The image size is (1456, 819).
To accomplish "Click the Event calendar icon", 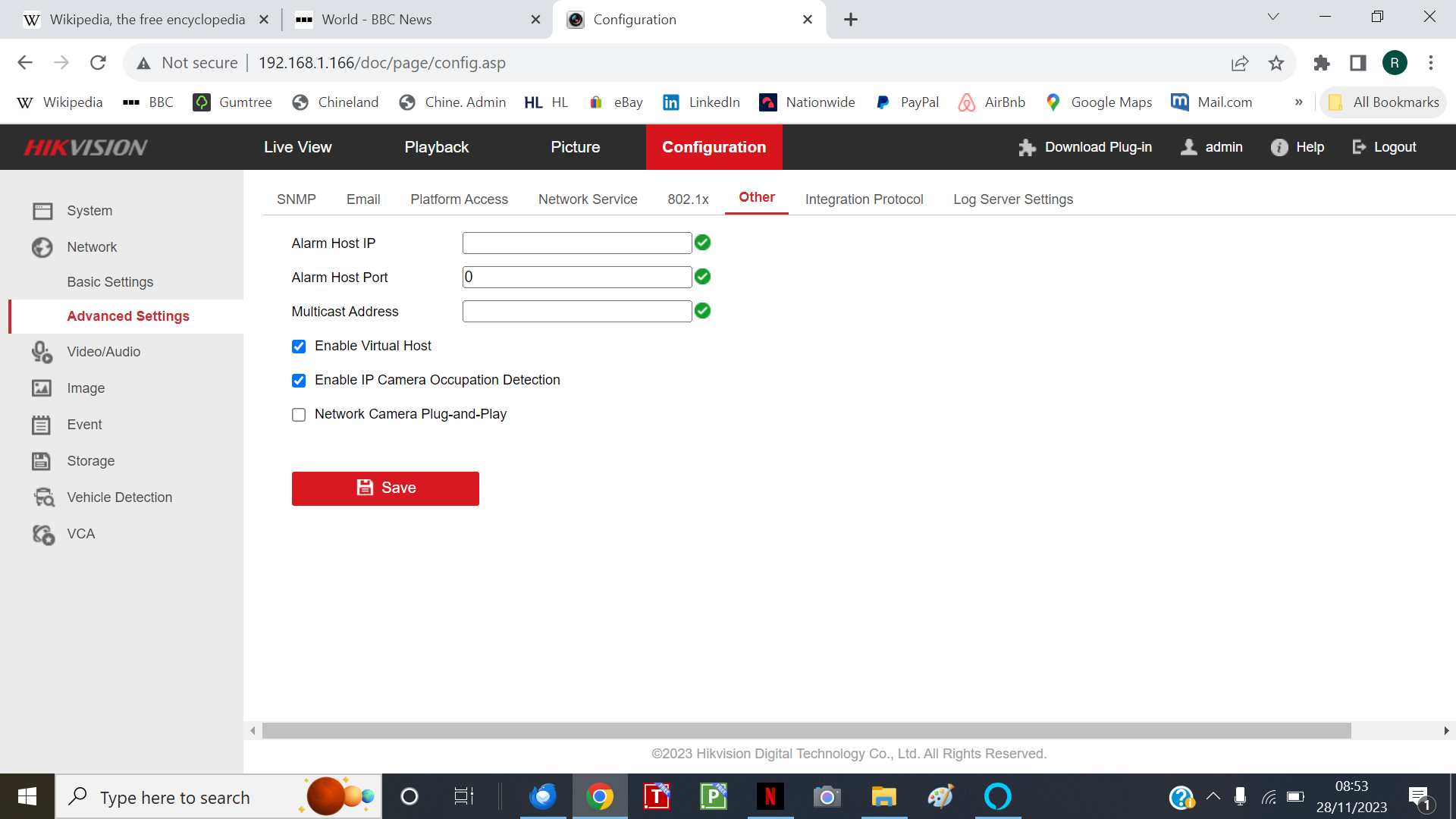I will pos(41,425).
